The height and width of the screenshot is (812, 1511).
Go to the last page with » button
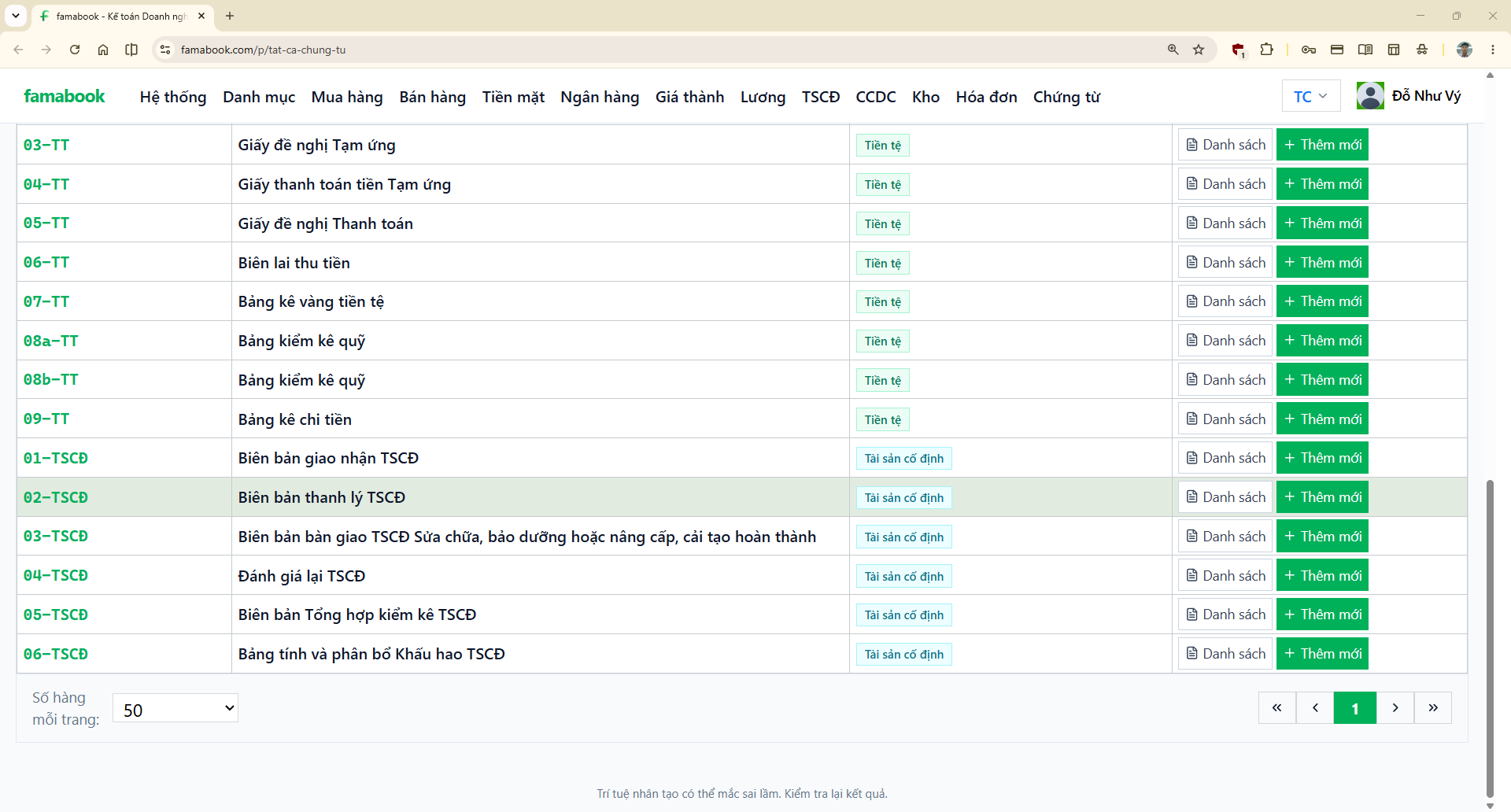[1433, 708]
